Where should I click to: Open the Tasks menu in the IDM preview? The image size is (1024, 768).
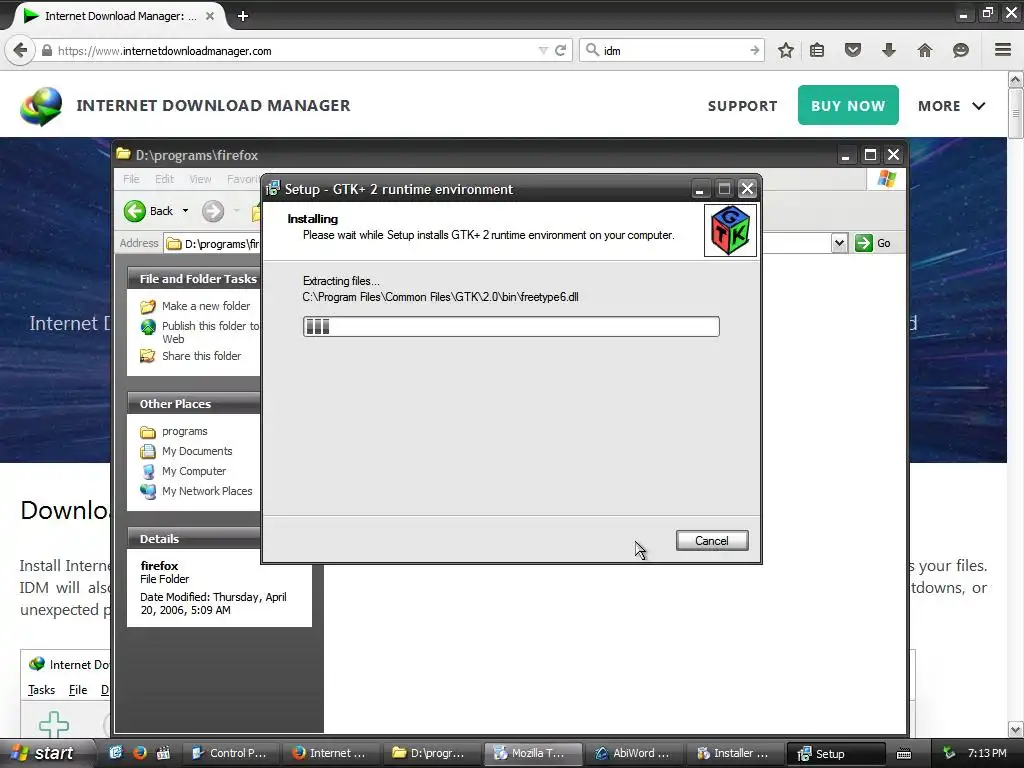coord(41,690)
